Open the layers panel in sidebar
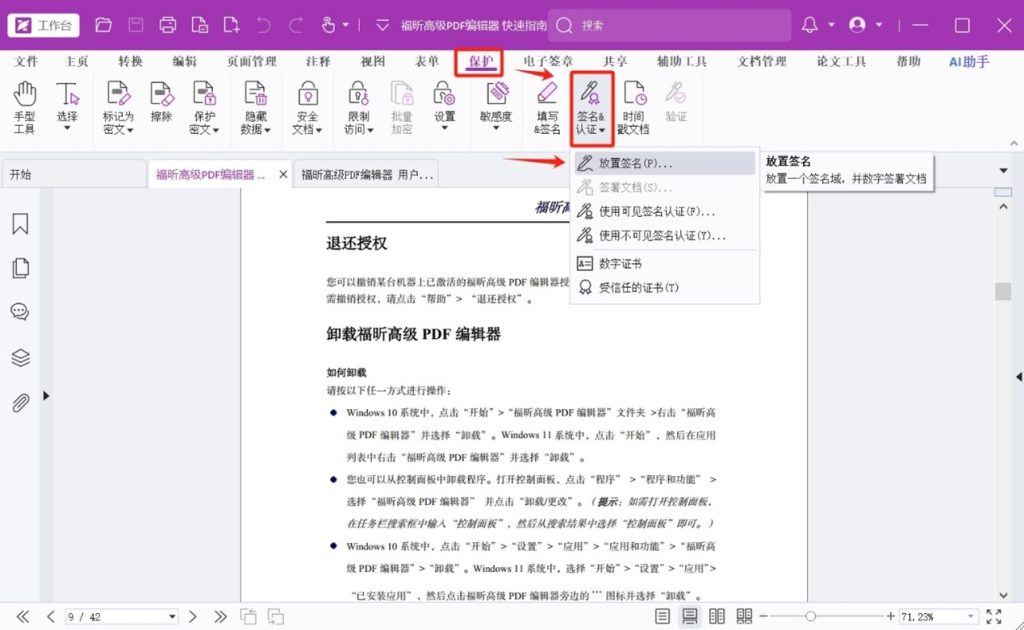This screenshot has width=1024, height=630. pos(20,358)
